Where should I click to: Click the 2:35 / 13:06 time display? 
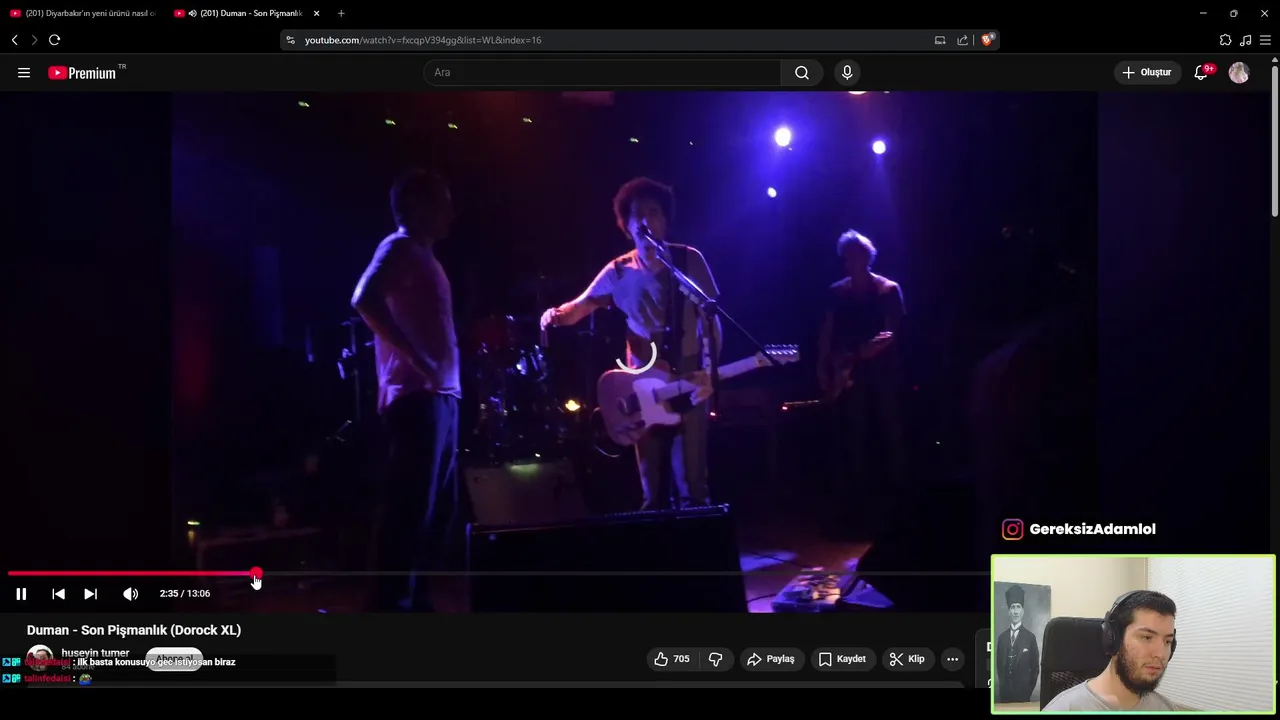(x=185, y=594)
